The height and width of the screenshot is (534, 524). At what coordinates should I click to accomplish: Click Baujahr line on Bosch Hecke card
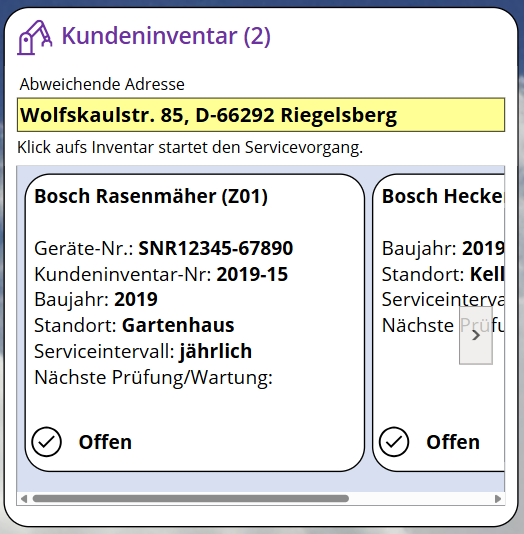point(443,248)
